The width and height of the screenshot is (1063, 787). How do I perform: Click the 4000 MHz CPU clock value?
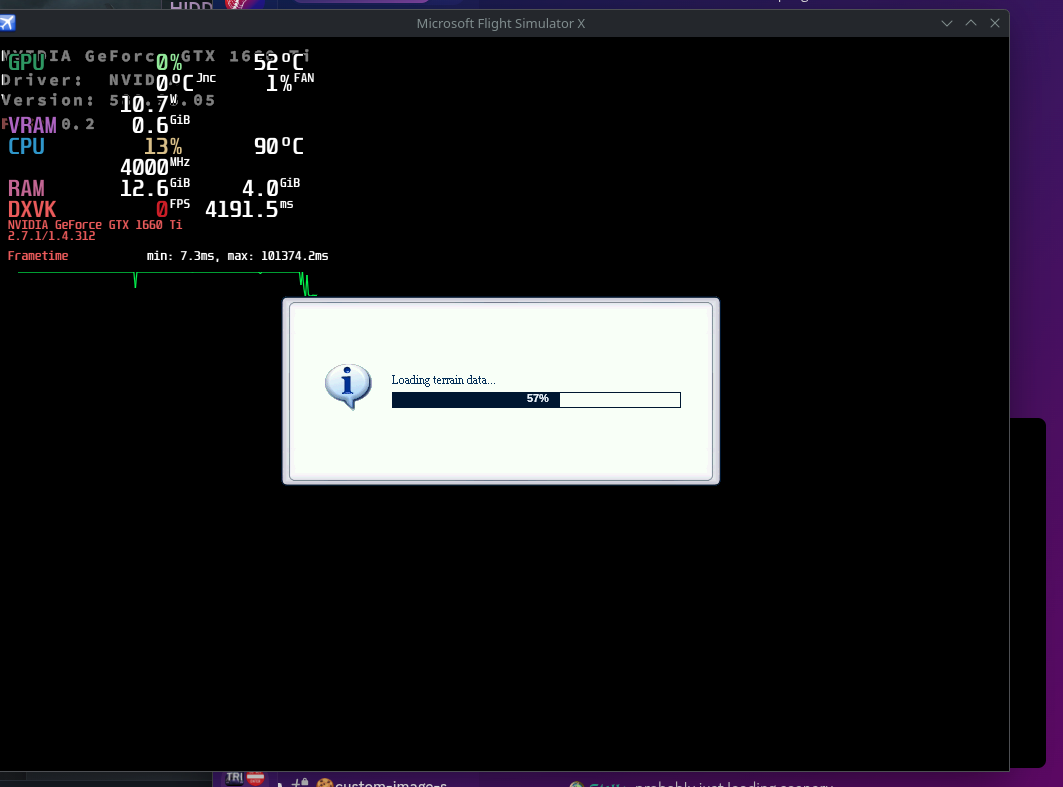[155, 167]
